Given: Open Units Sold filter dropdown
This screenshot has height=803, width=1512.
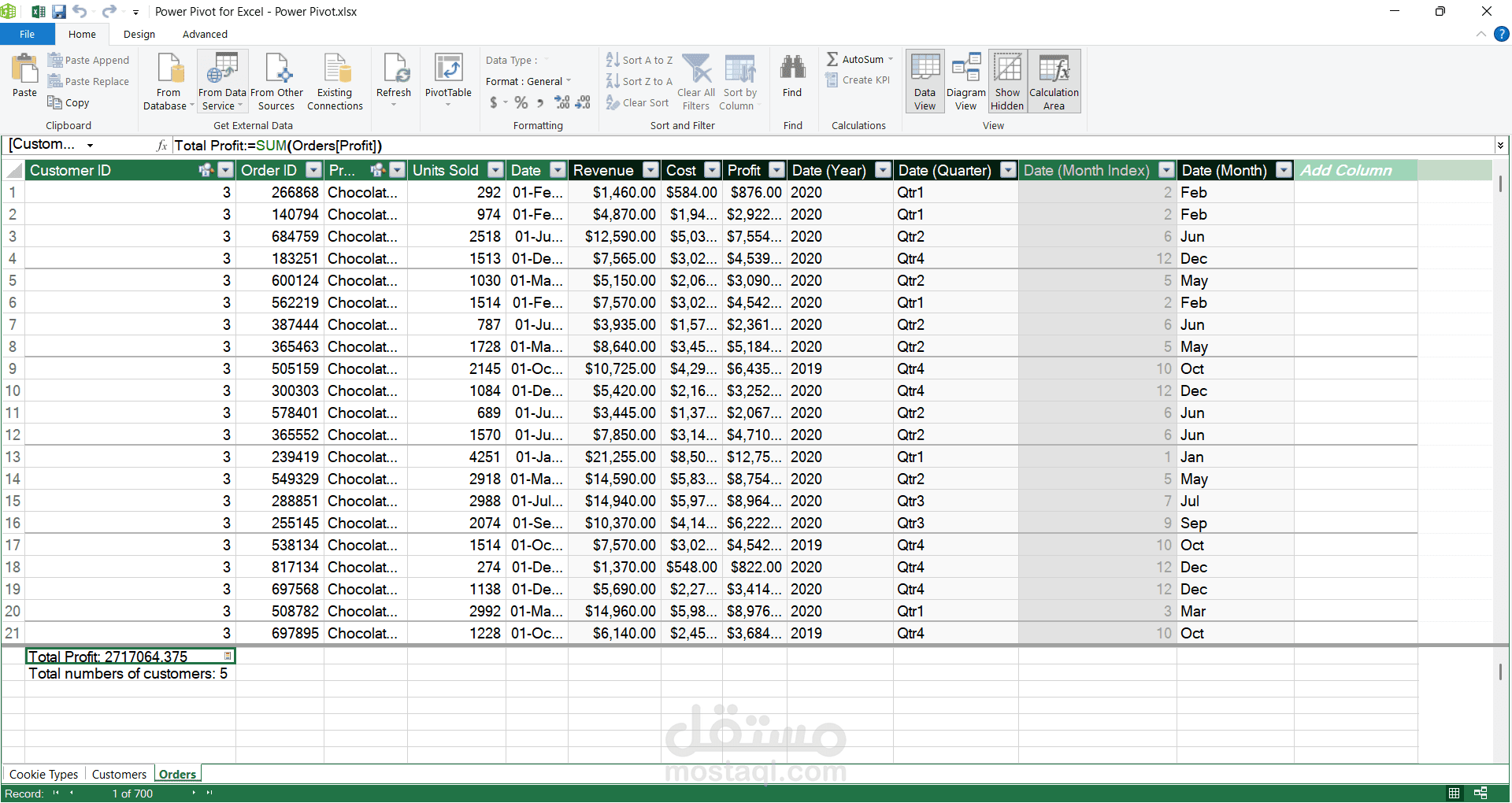Looking at the screenshot, I should point(495,170).
